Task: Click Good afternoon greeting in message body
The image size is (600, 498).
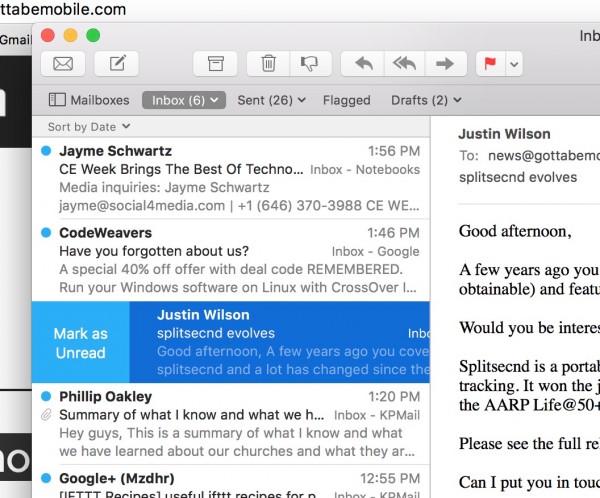Action: point(515,231)
